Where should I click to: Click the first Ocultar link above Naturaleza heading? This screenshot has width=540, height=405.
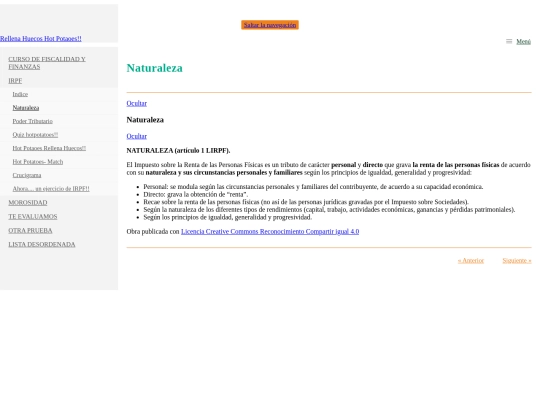pyautogui.click(x=137, y=103)
